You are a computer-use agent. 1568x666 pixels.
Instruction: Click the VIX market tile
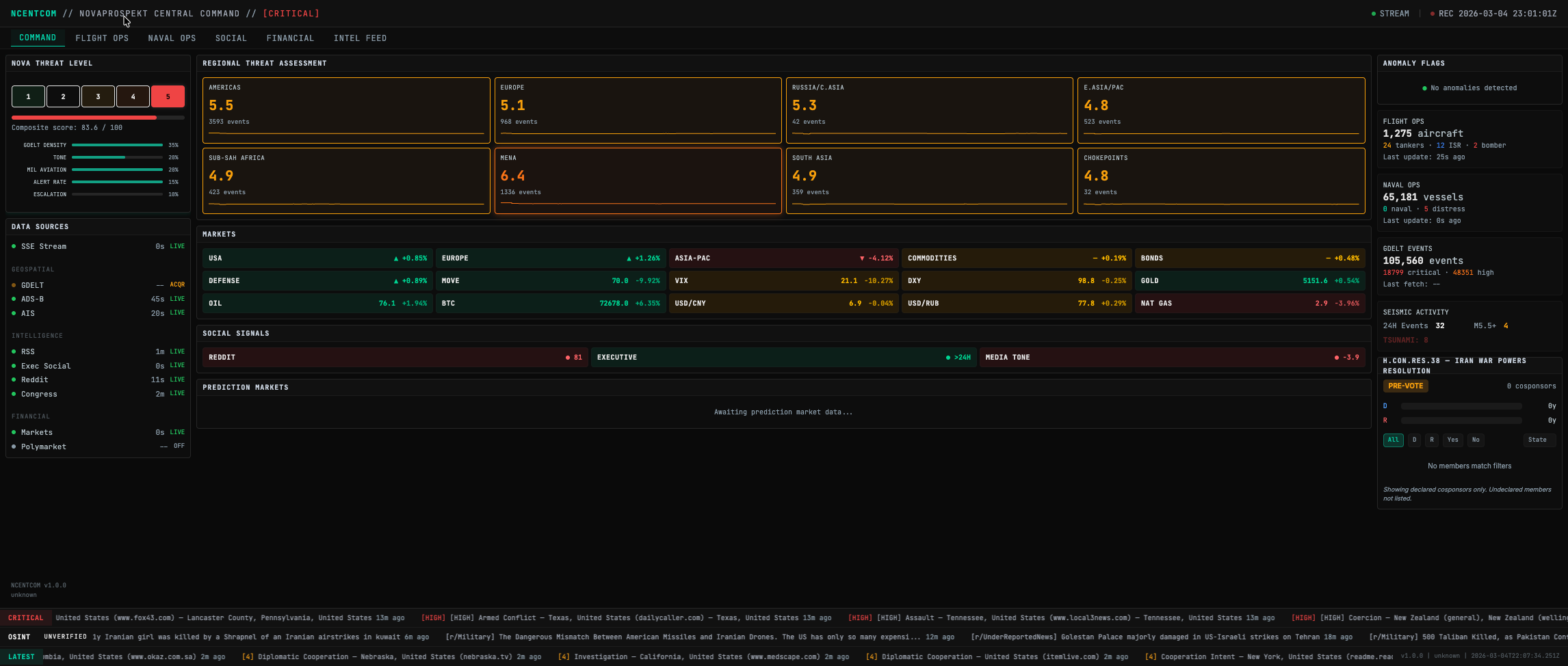(783, 281)
